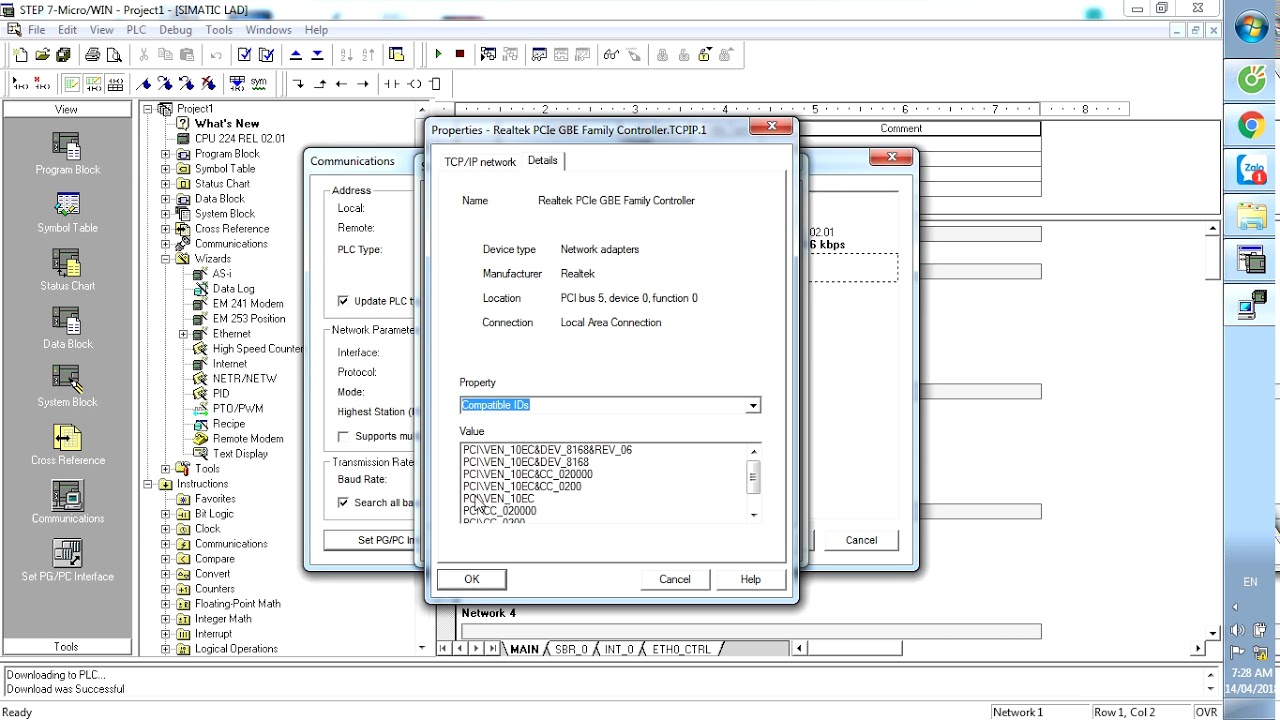This screenshot has height=720, width=1280.
Task: Select the CPU 224 REL 02.01 tree item
Action: [x=239, y=139]
